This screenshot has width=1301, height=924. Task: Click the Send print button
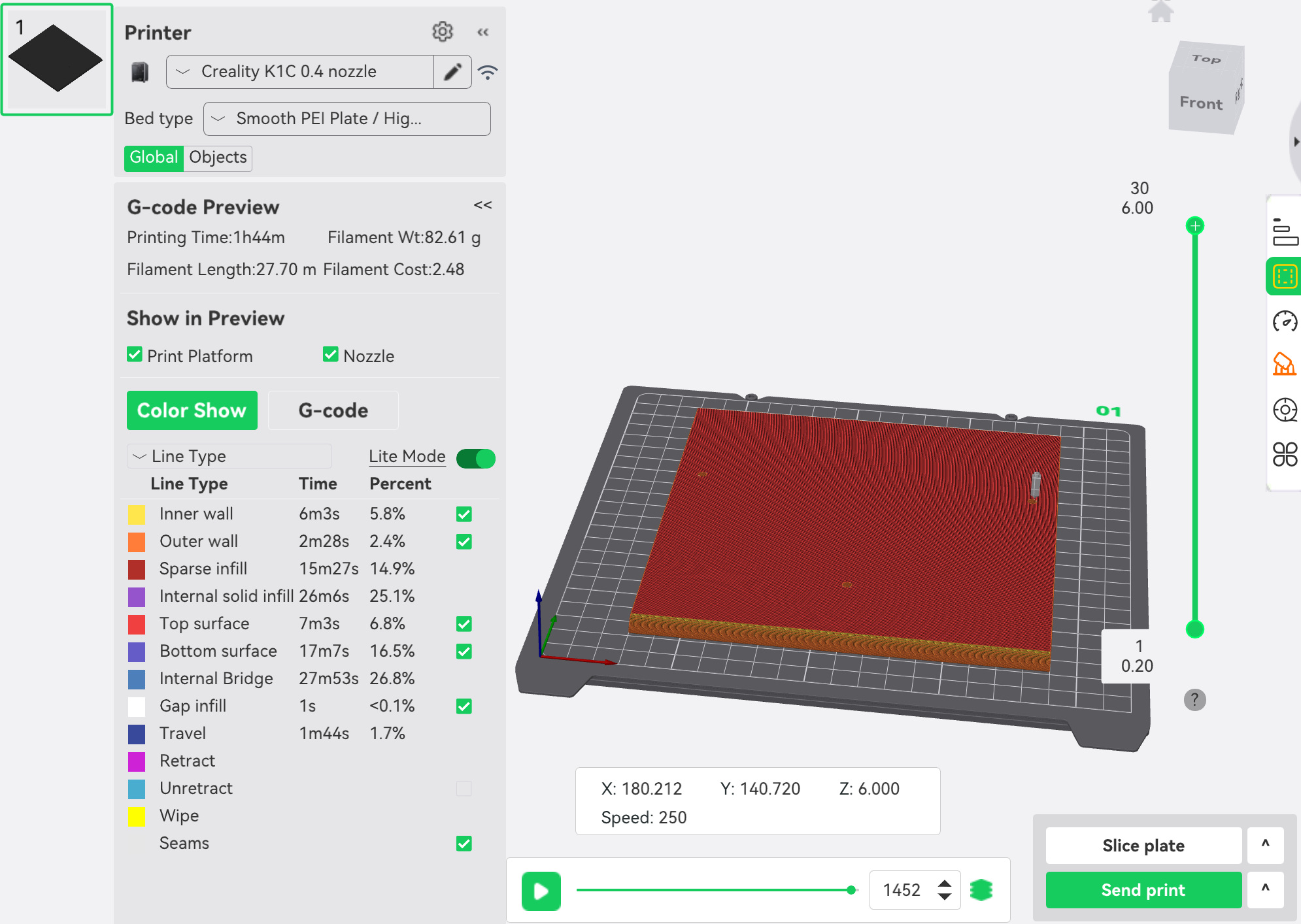point(1143,890)
